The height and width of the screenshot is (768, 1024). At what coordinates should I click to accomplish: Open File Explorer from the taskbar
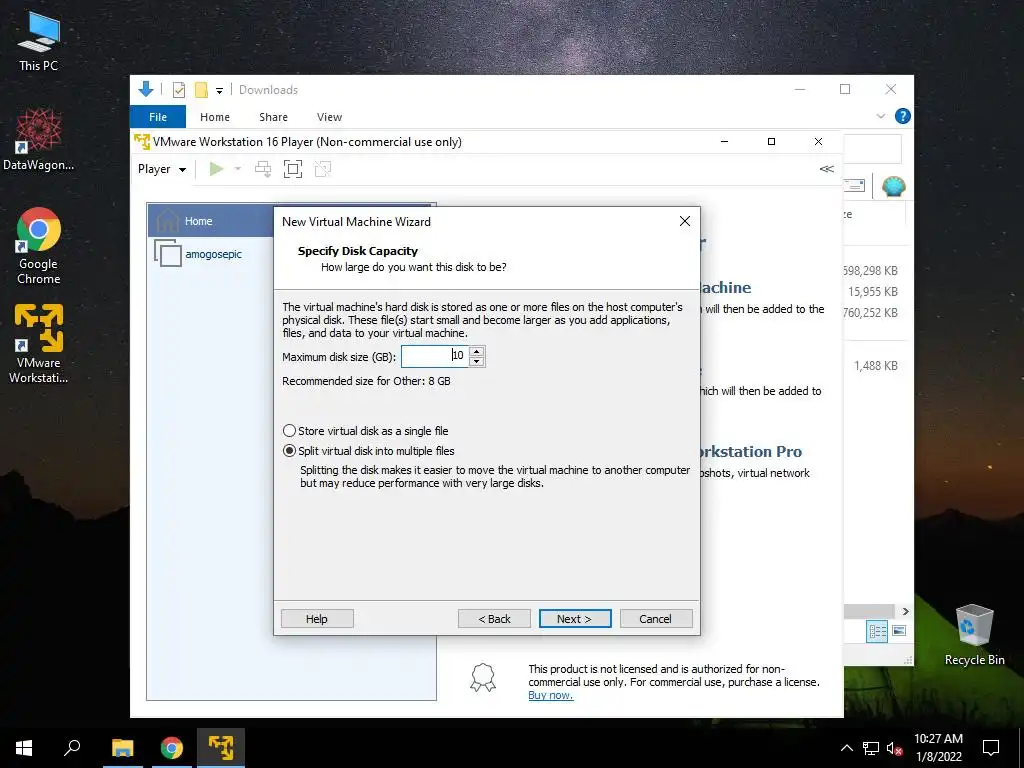123,748
